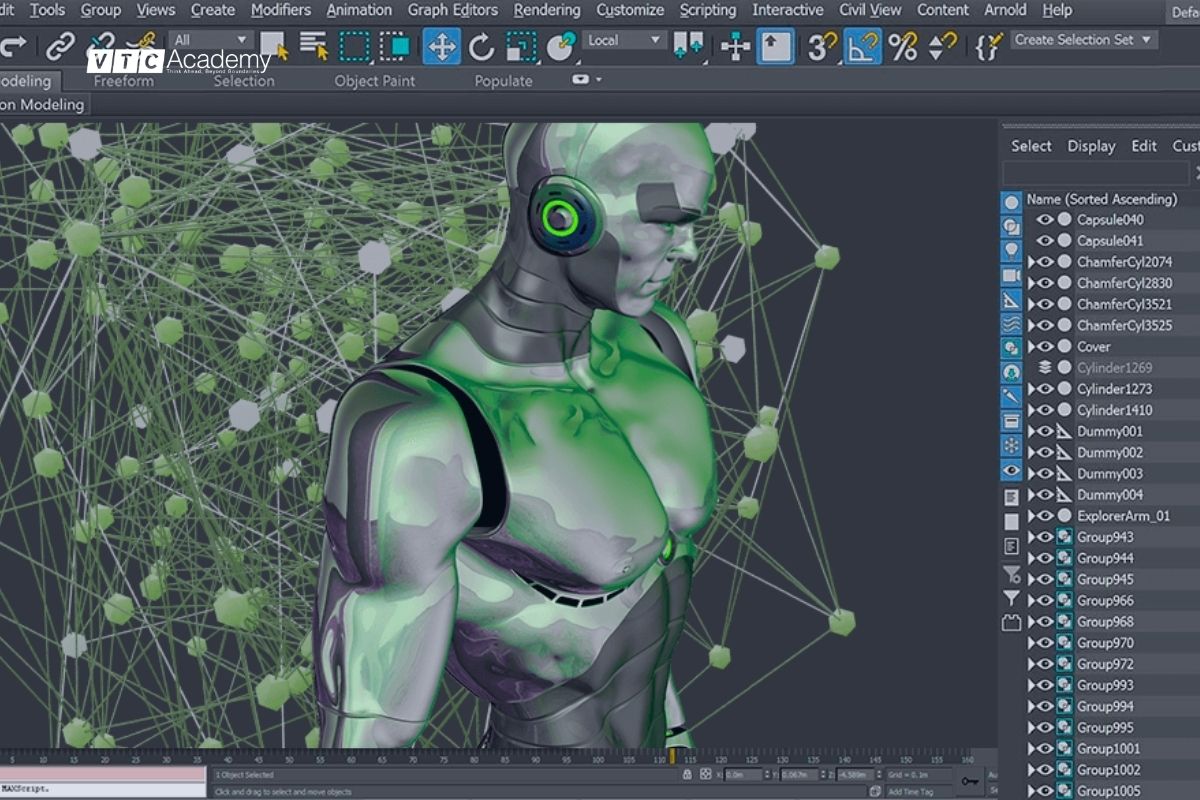Hide Dummy001 in the Scene Explorer
The height and width of the screenshot is (800, 1200).
1046,431
